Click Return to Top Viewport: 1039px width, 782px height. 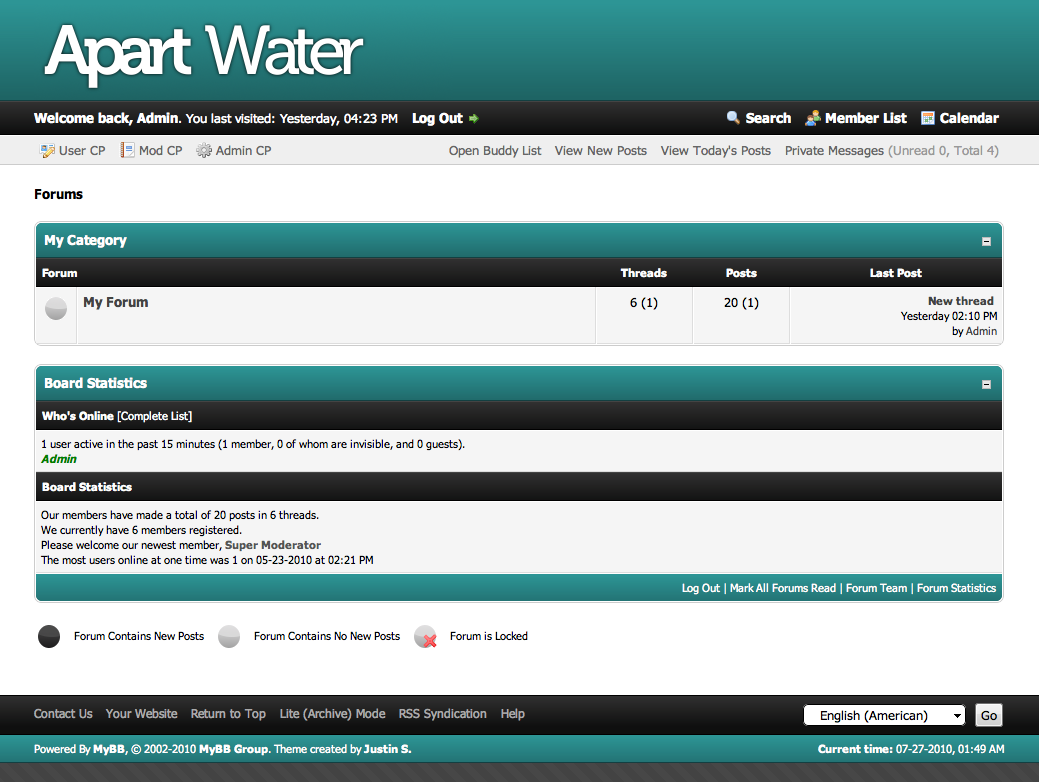(x=228, y=714)
